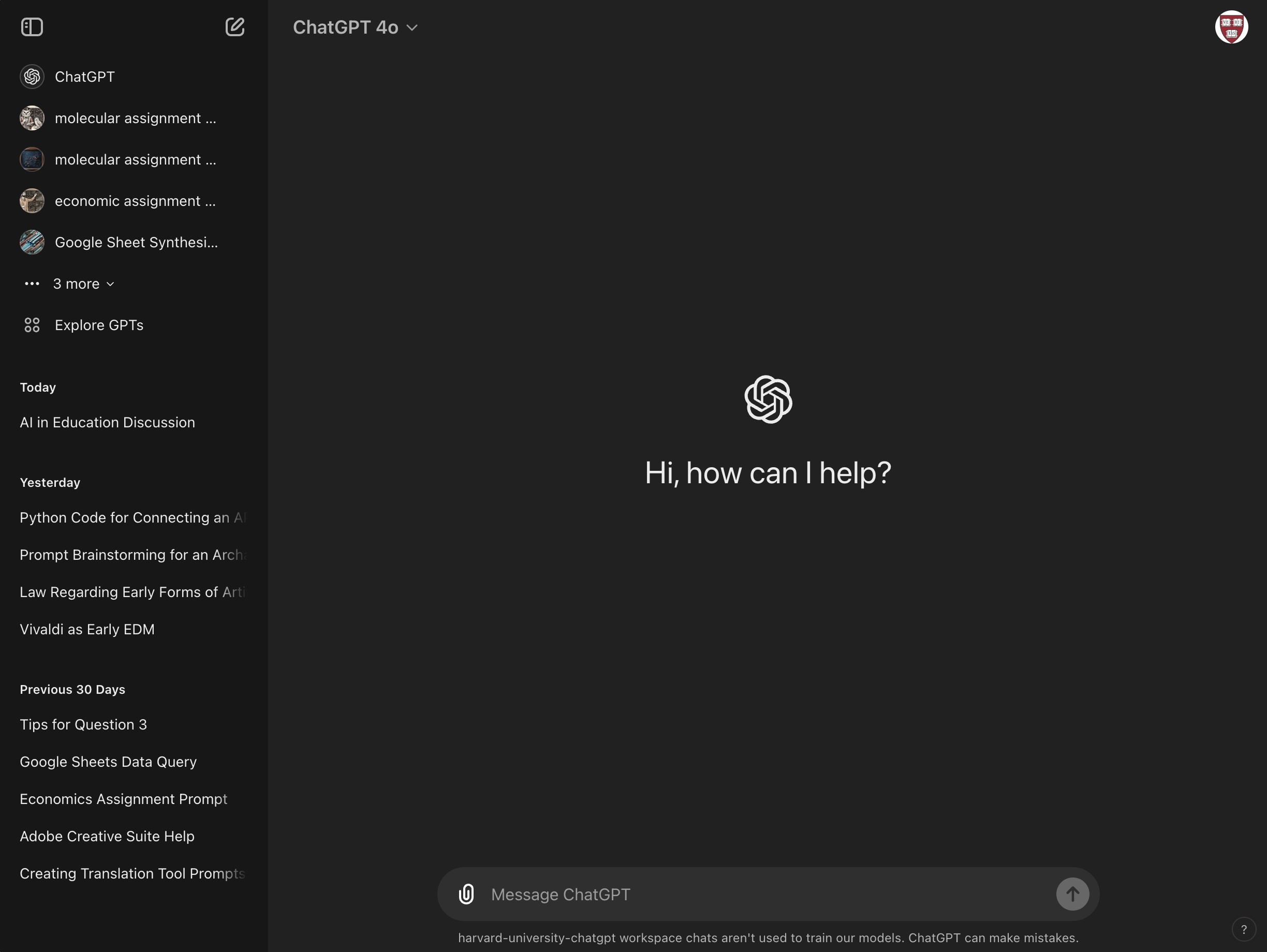Expand the ChatGPT 4o model dropdown

(x=355, y=27)
